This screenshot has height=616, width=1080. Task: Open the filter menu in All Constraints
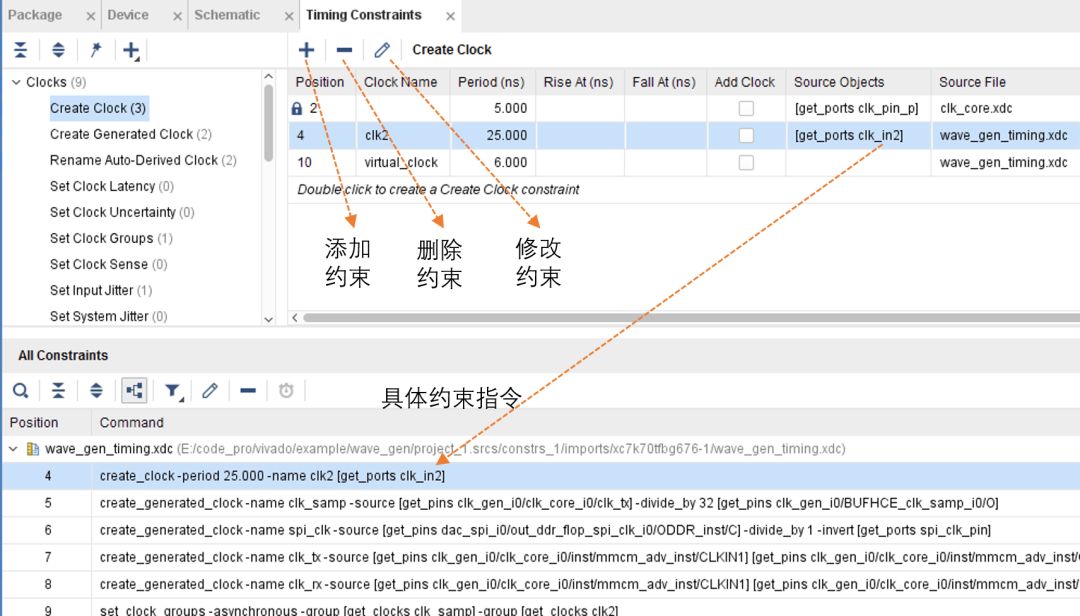click(x=174, y=392)
